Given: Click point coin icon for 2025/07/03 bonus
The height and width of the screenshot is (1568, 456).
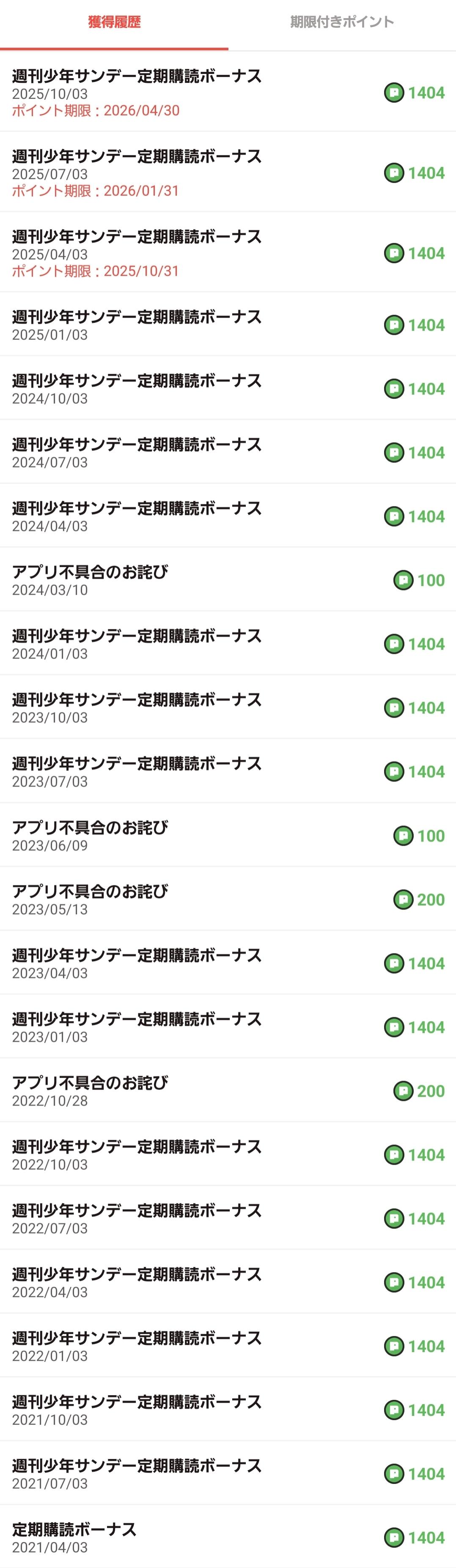Looking at the screenshot, I should pyautogui.click(x=394, y=173).
